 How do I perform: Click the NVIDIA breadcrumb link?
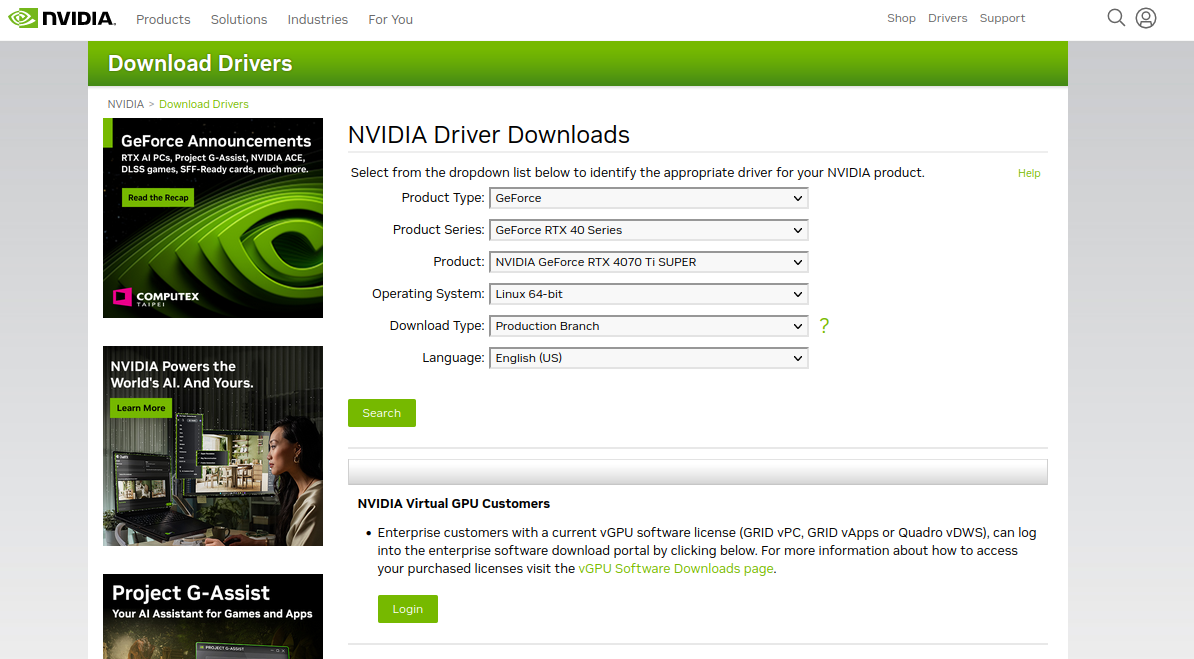coord(126,104)
